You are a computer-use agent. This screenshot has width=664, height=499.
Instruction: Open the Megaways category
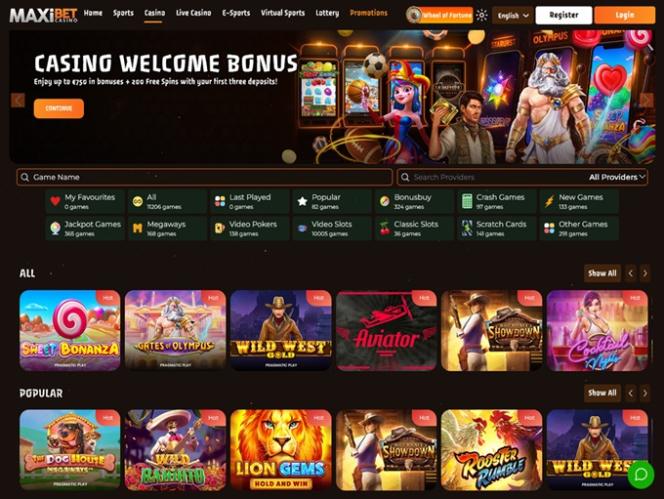(x=167, y=228)
